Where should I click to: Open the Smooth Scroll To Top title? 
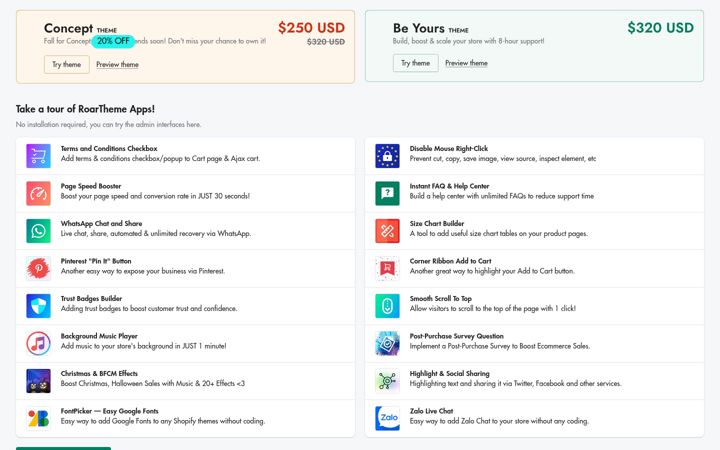[x=441, y=298]
